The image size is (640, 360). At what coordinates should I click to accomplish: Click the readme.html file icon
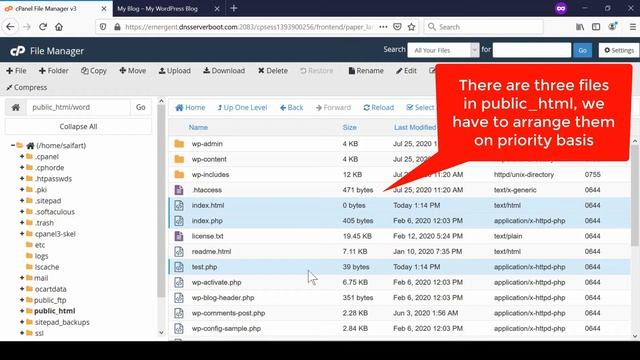(x=179, y=251)
